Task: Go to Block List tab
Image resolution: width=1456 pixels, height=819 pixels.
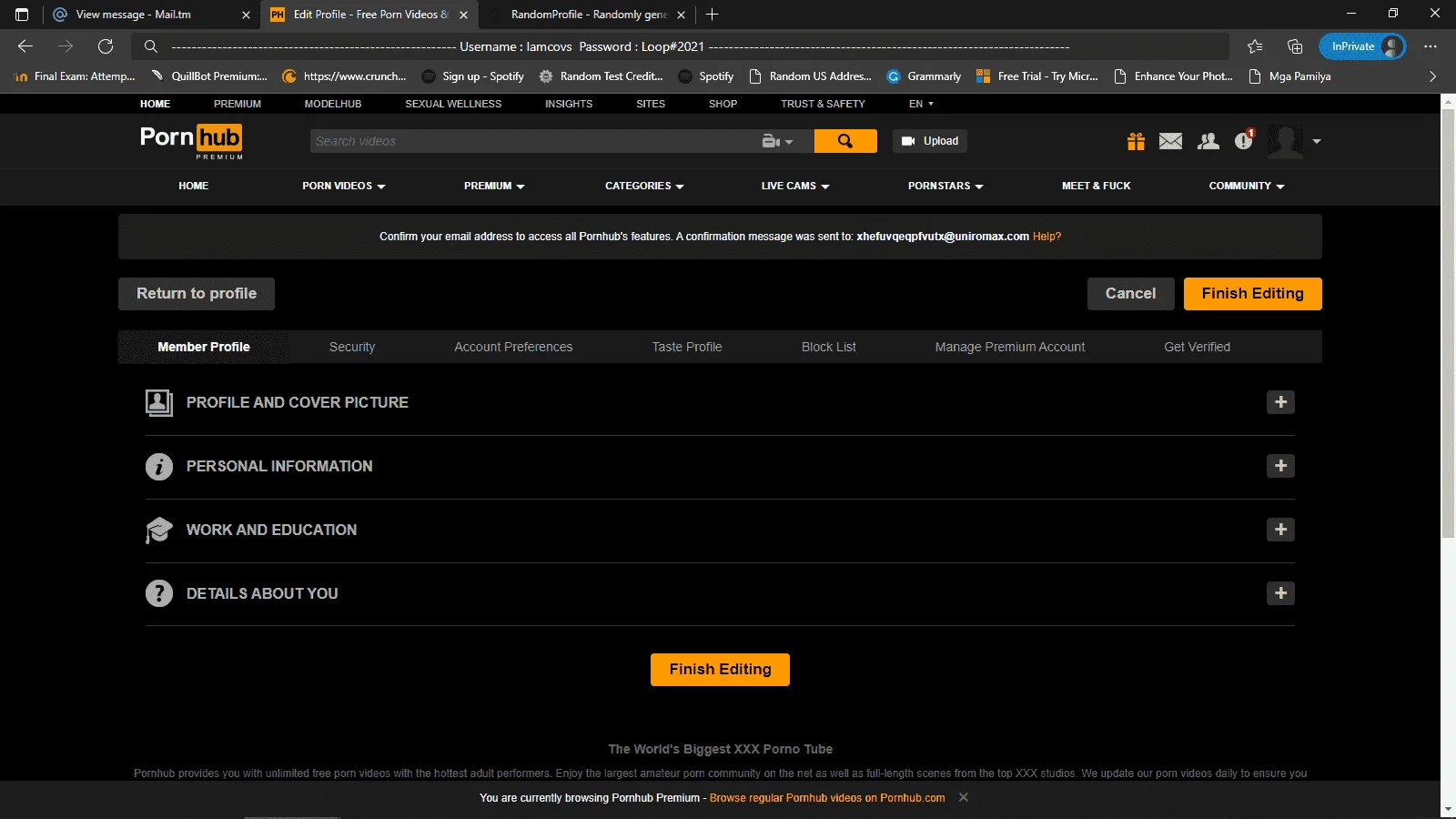Action: click(x=829, y=347)
